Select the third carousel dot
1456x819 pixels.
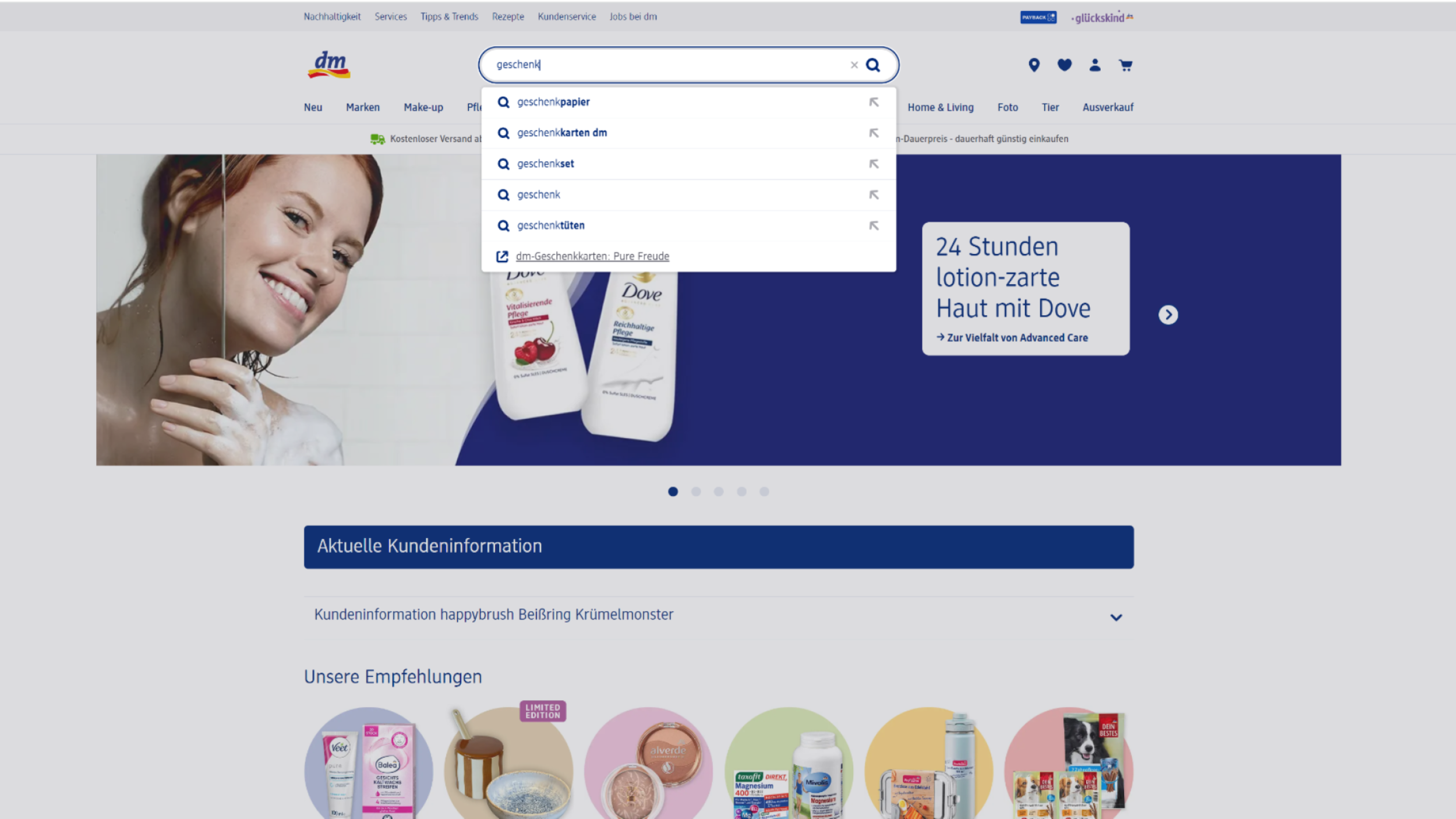719,492
